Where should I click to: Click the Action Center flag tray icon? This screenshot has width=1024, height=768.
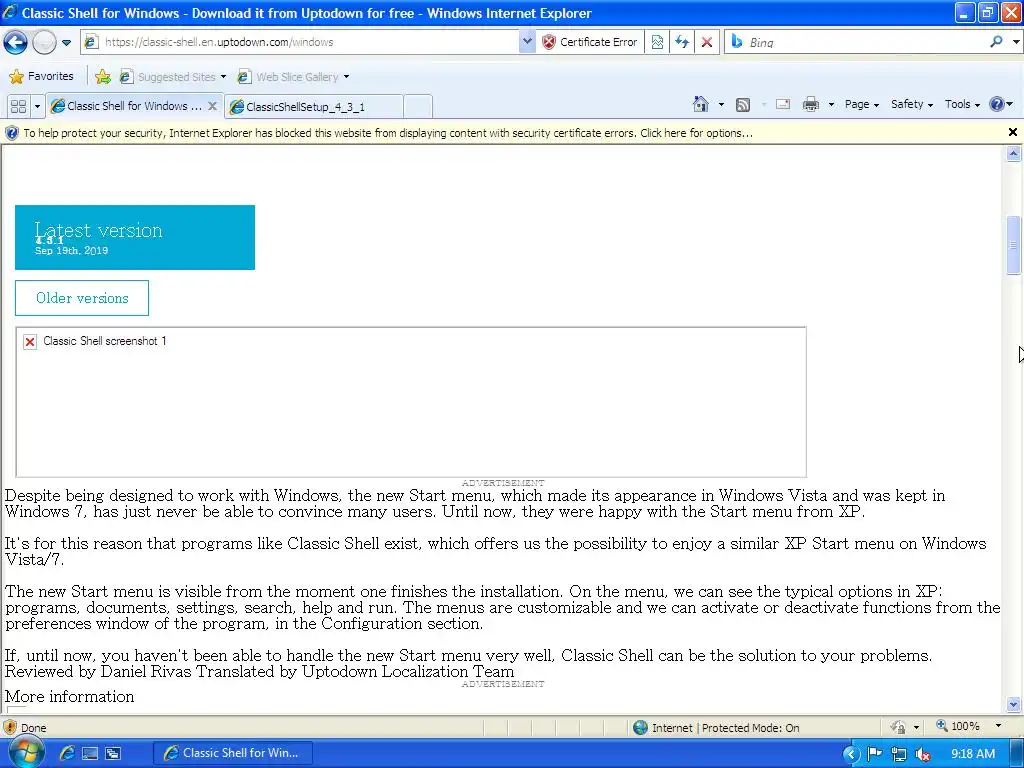click(875, 754)
